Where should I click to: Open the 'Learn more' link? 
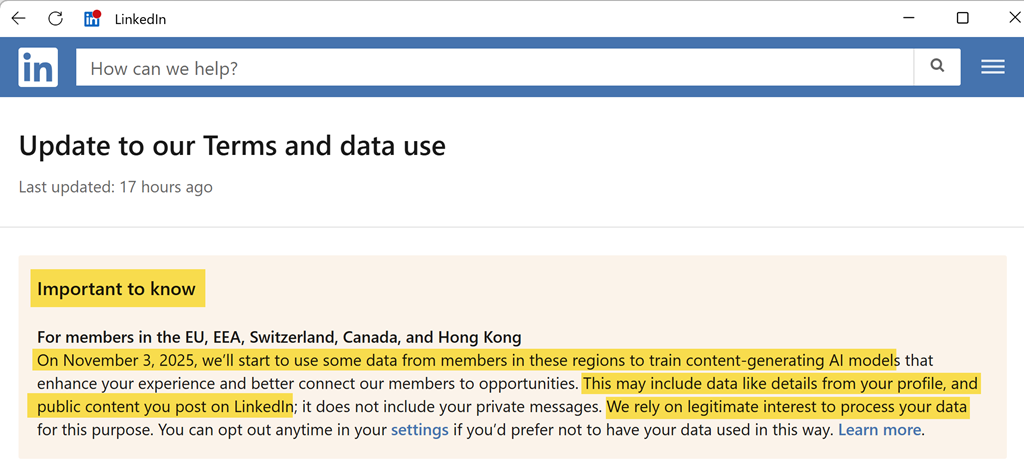[x=879, y=430]
